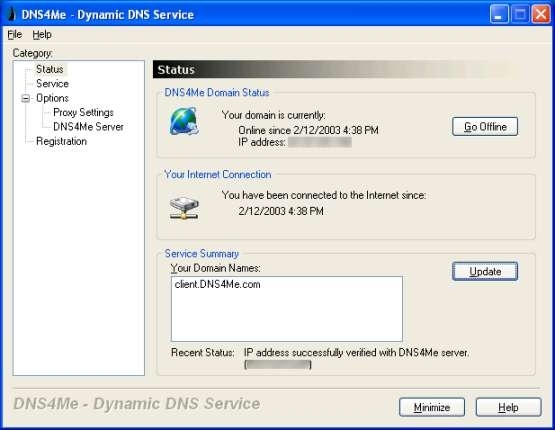Click the blurred IP address value
555x430 pixels.
click(x=320, y=142)
